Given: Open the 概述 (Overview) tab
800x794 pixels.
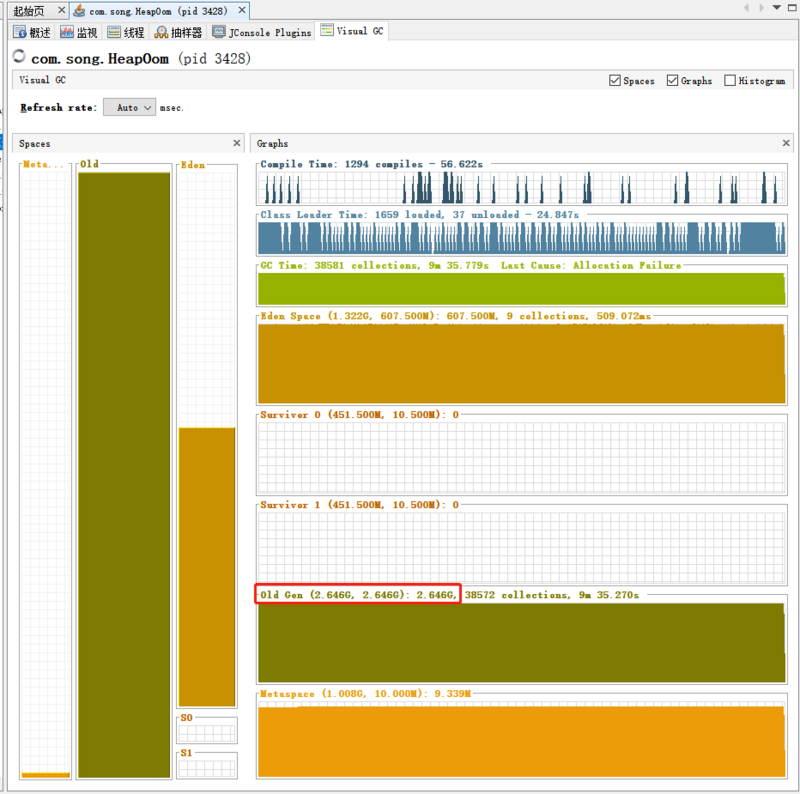Looking at the screenshot, I should 31,32.
